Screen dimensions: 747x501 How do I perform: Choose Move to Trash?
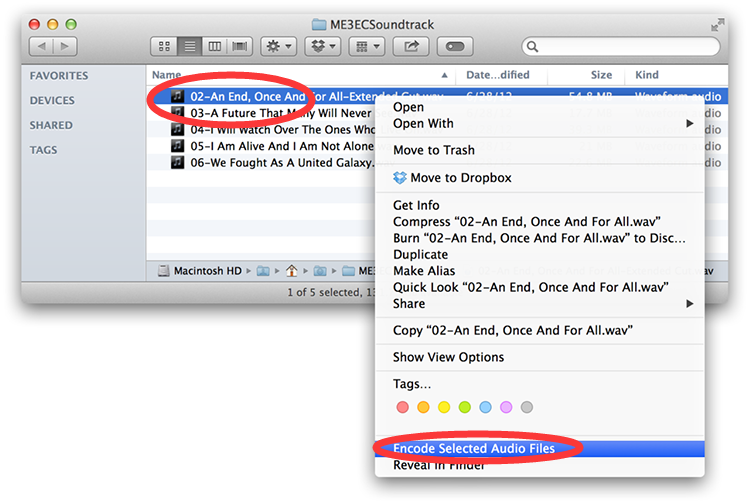point(540,150)
